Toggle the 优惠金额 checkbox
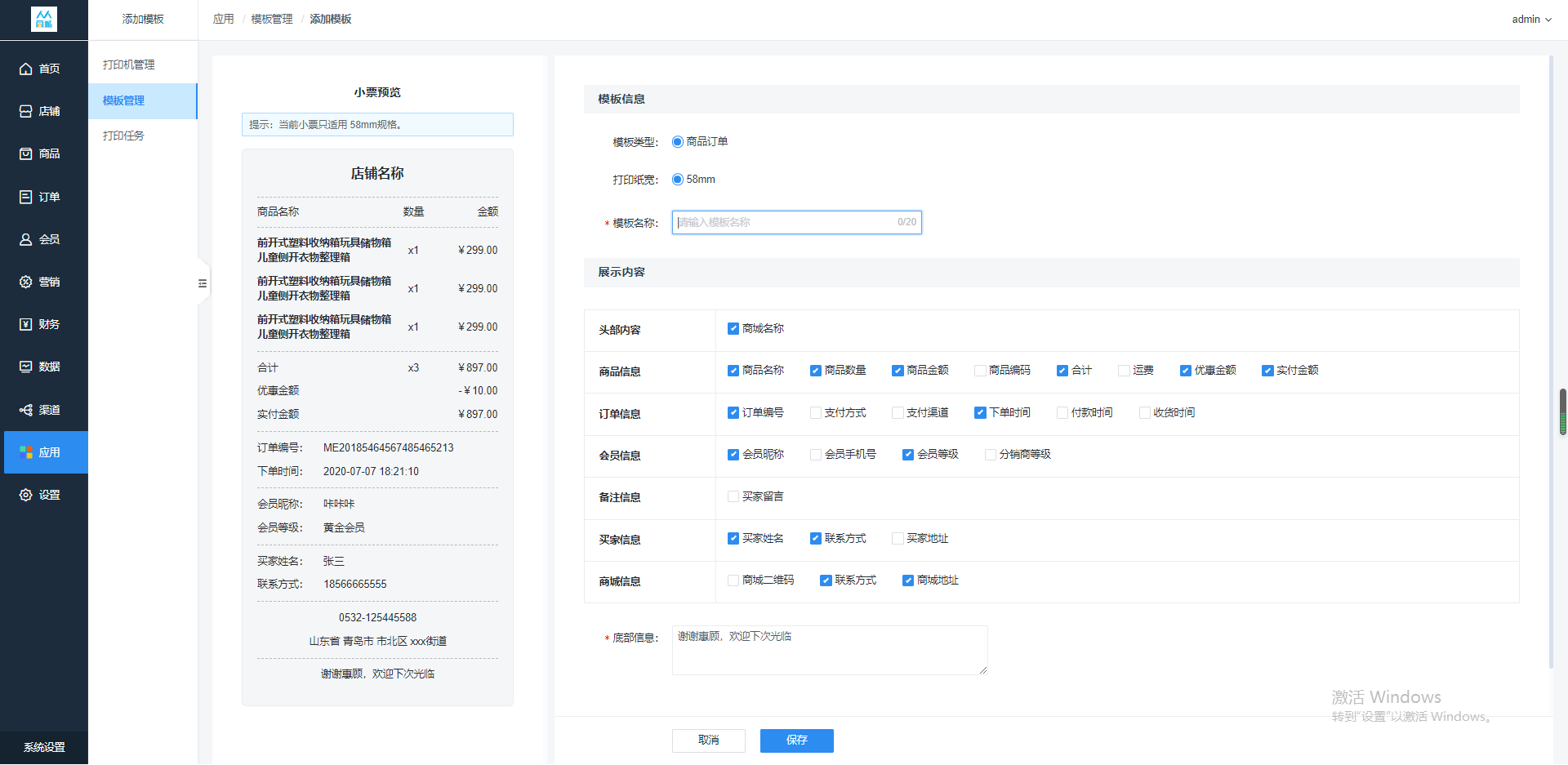The height and width of the screenshot is (765, 1568). (x=1186, y=371)
